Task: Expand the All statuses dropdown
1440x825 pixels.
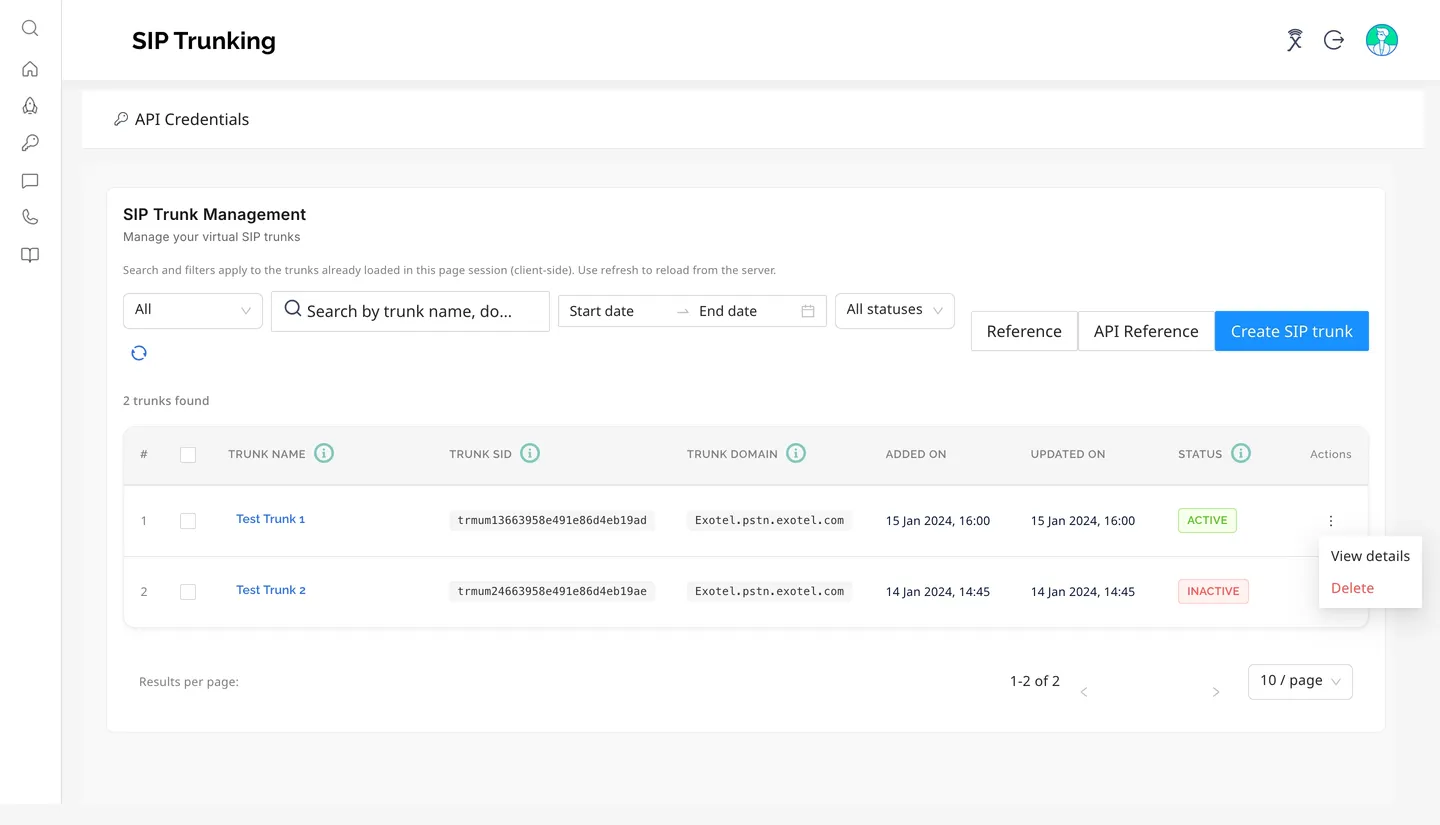Action: click(895, 310)
